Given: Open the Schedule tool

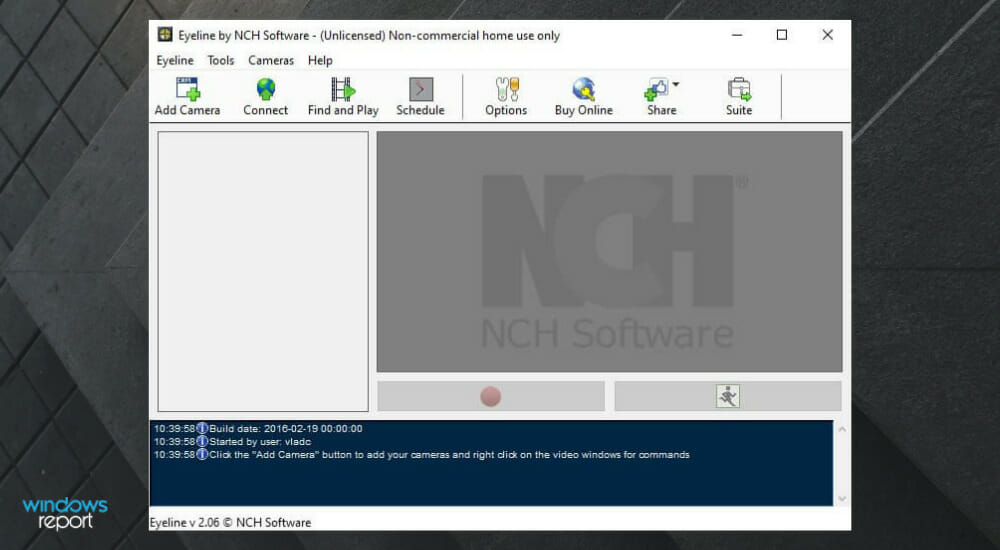Looking at the screenshot, I should click(x=420, y=96).
